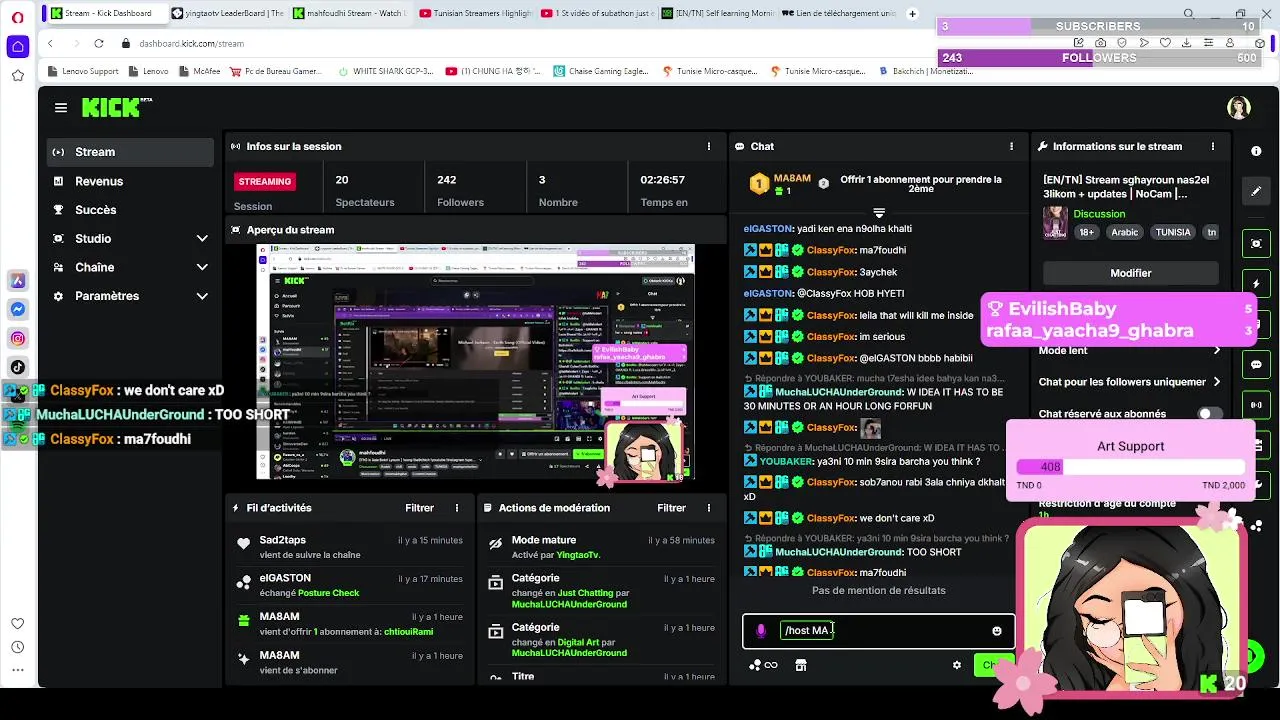Screen dimensions: 1280x720
Task: Collapse the pinned gift banner arrow in chat
Action: (879, 213)
